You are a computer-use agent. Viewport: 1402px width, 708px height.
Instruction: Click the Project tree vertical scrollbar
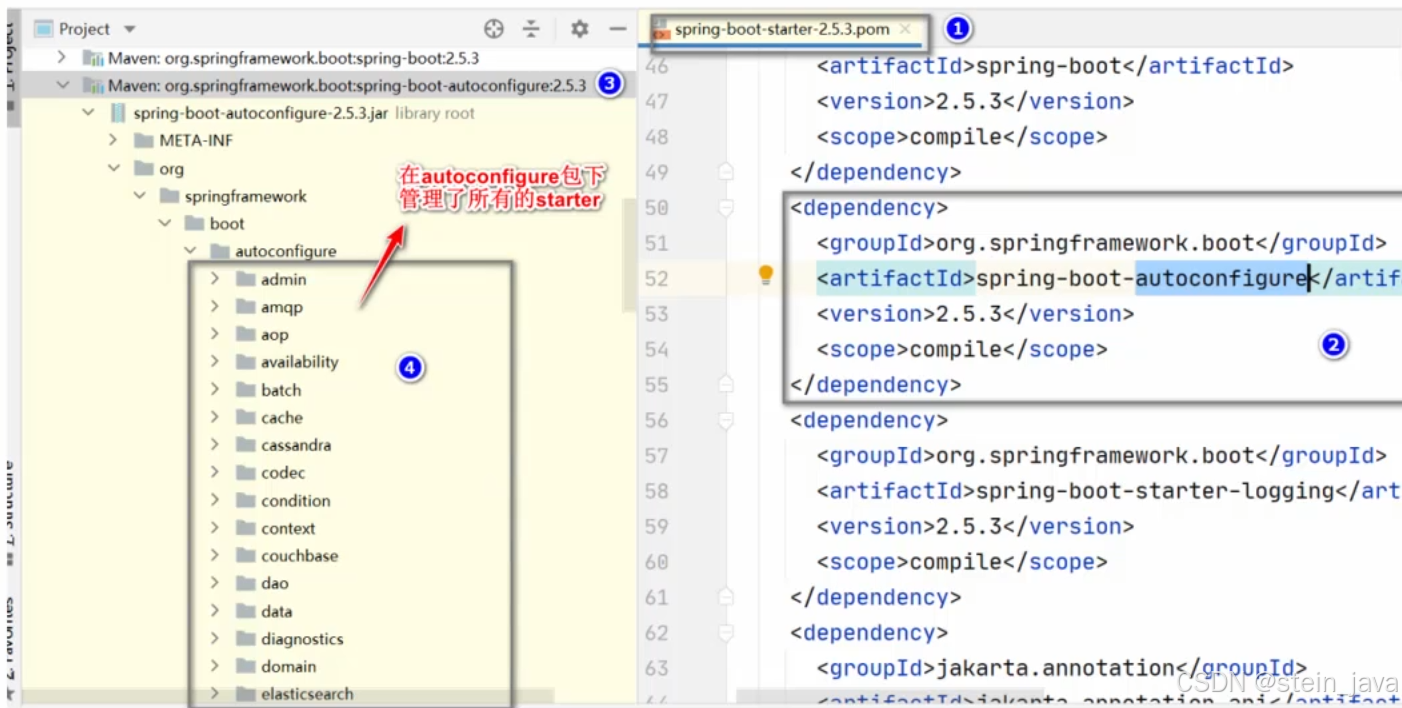pyautogui.click(x=628, y=255)
